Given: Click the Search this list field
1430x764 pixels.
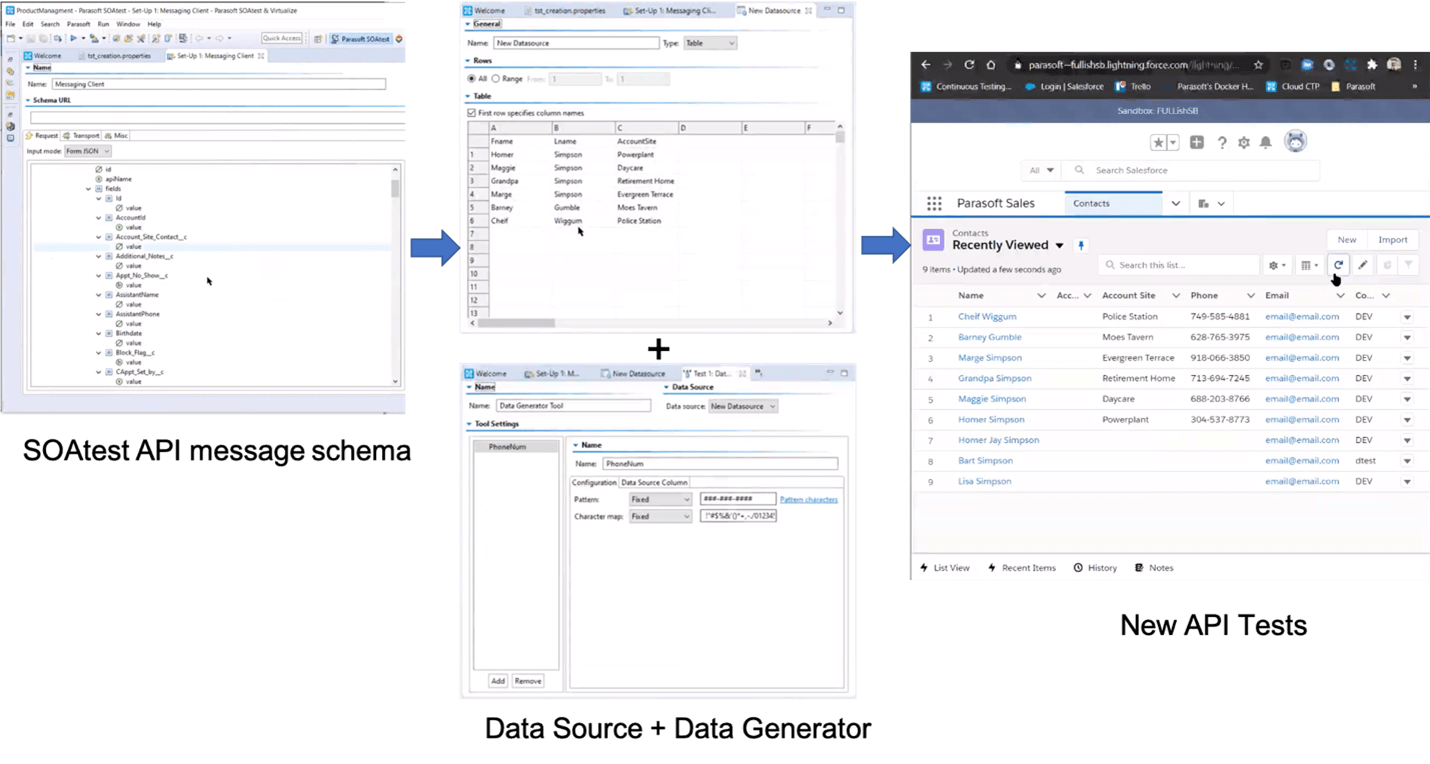Looking at the screenshot, I should (x=1178, y=265).
